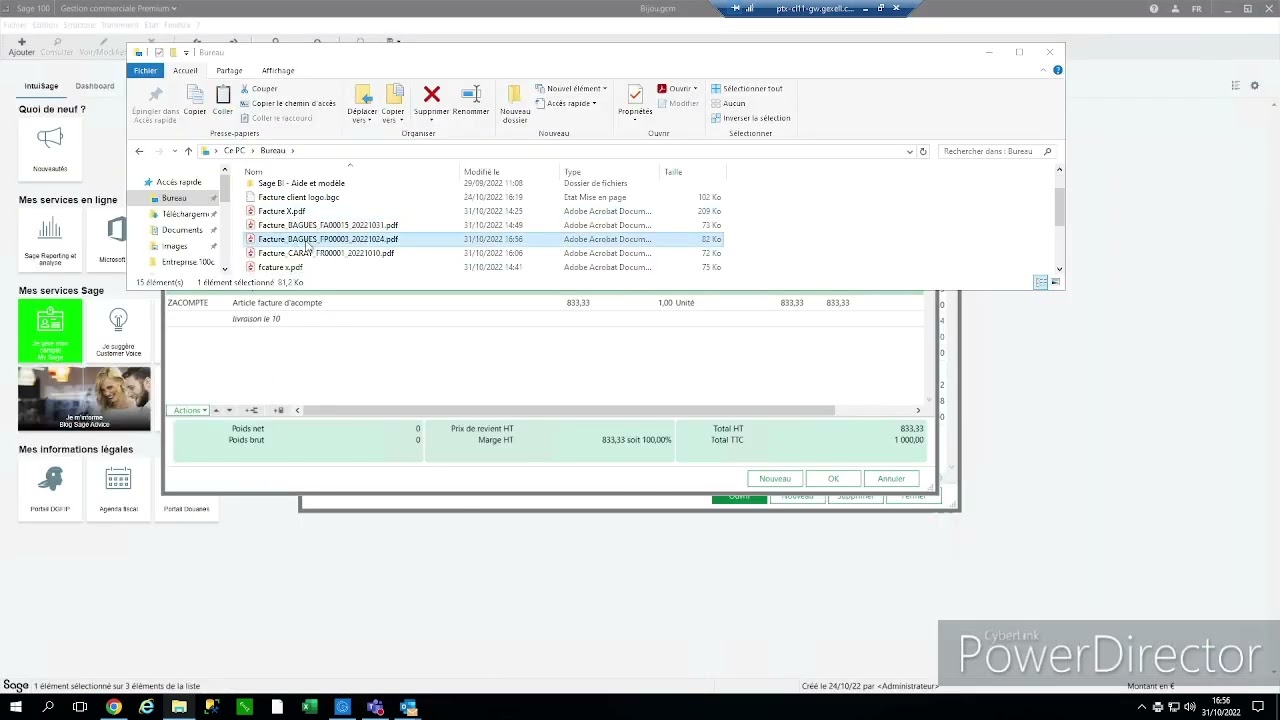Open Google Chrome from taskbar
Screen dimensions: 1280x720
point(114,707)
